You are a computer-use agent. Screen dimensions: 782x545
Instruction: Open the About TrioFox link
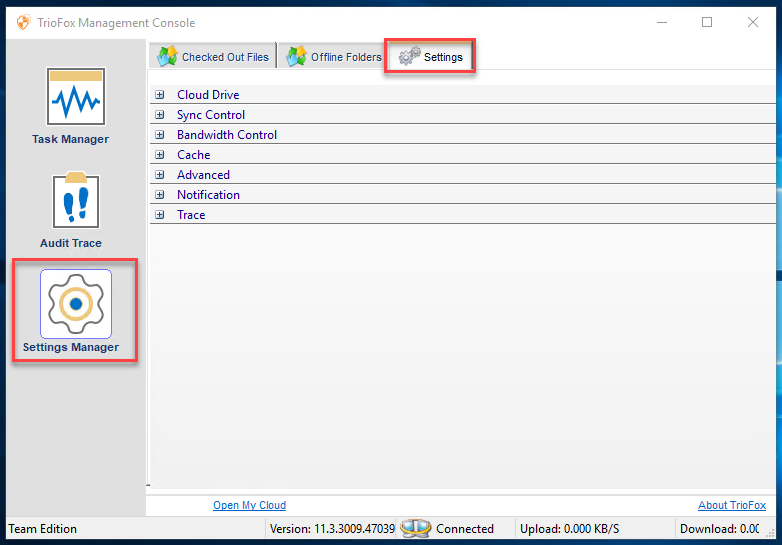pos(732,505)
